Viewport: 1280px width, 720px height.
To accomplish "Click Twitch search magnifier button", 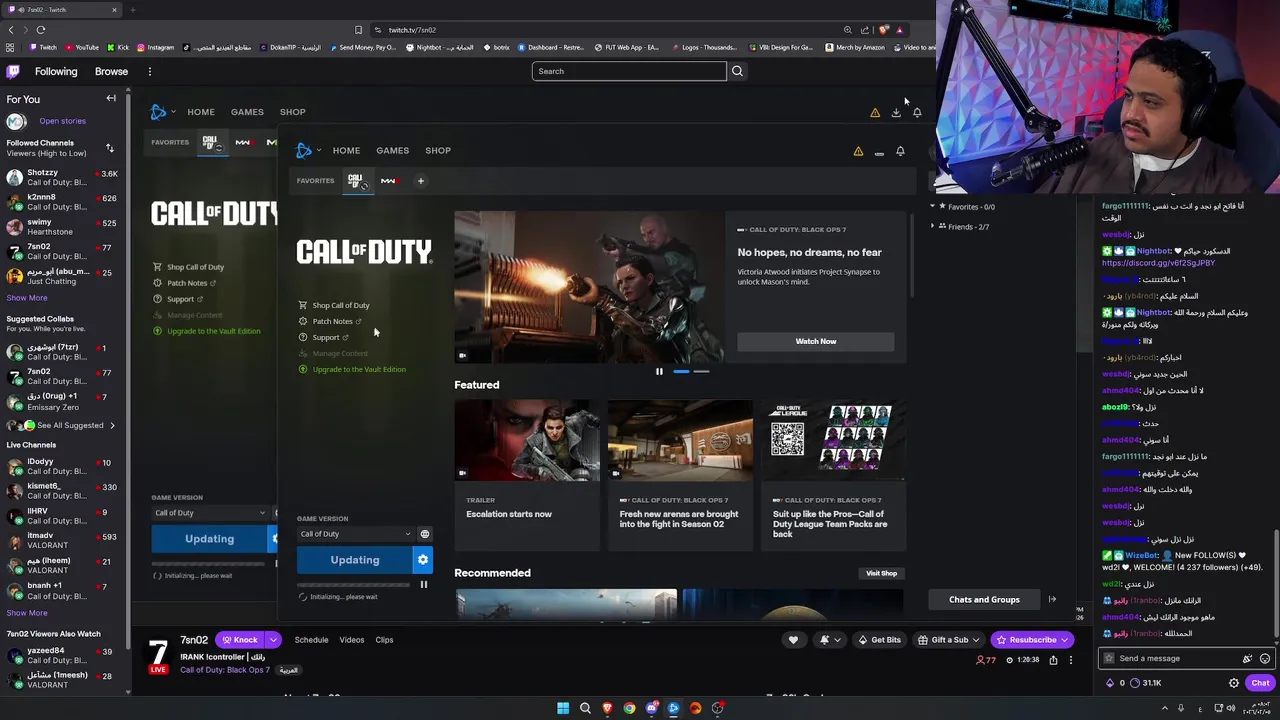I will 737,71.
